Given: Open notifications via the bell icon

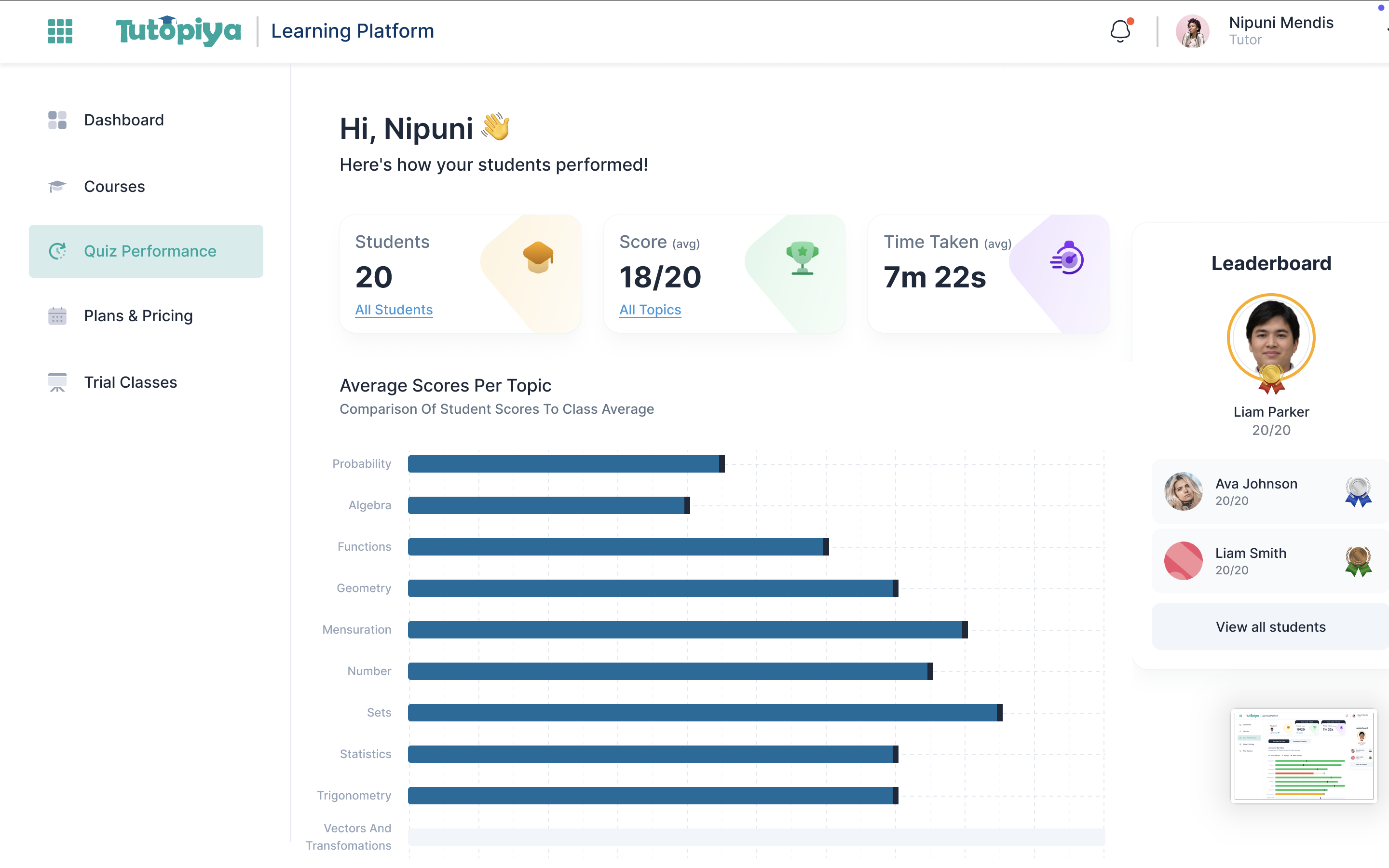Looking at the screenshot, I should 1119,31.
